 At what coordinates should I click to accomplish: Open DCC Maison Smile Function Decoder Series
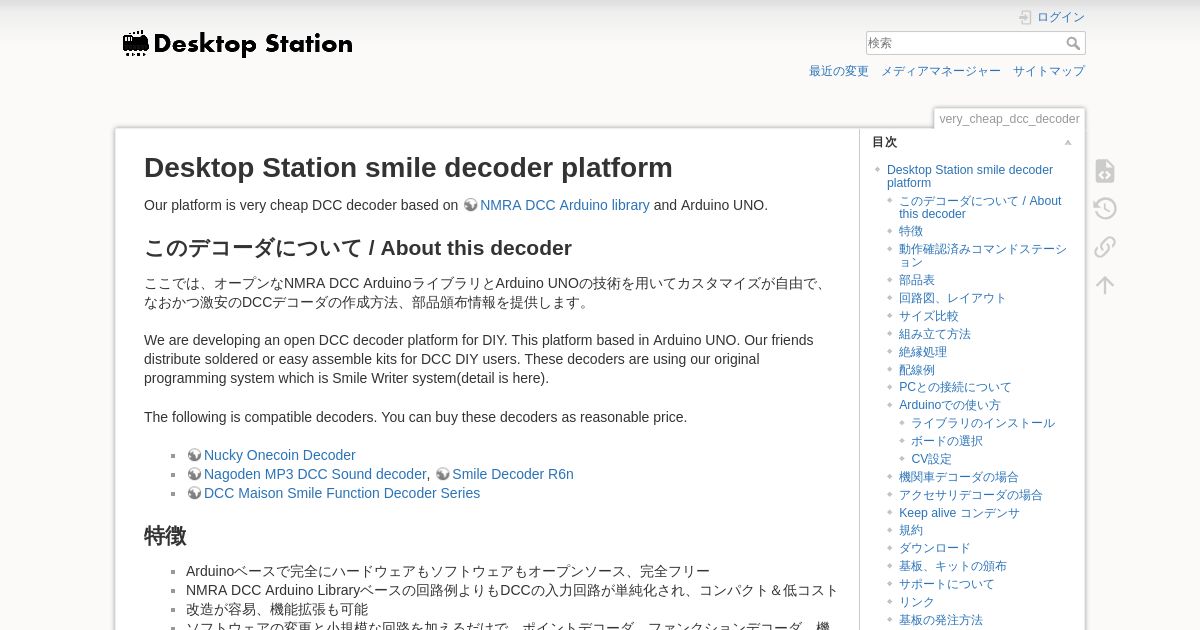[x=342, y=493]
